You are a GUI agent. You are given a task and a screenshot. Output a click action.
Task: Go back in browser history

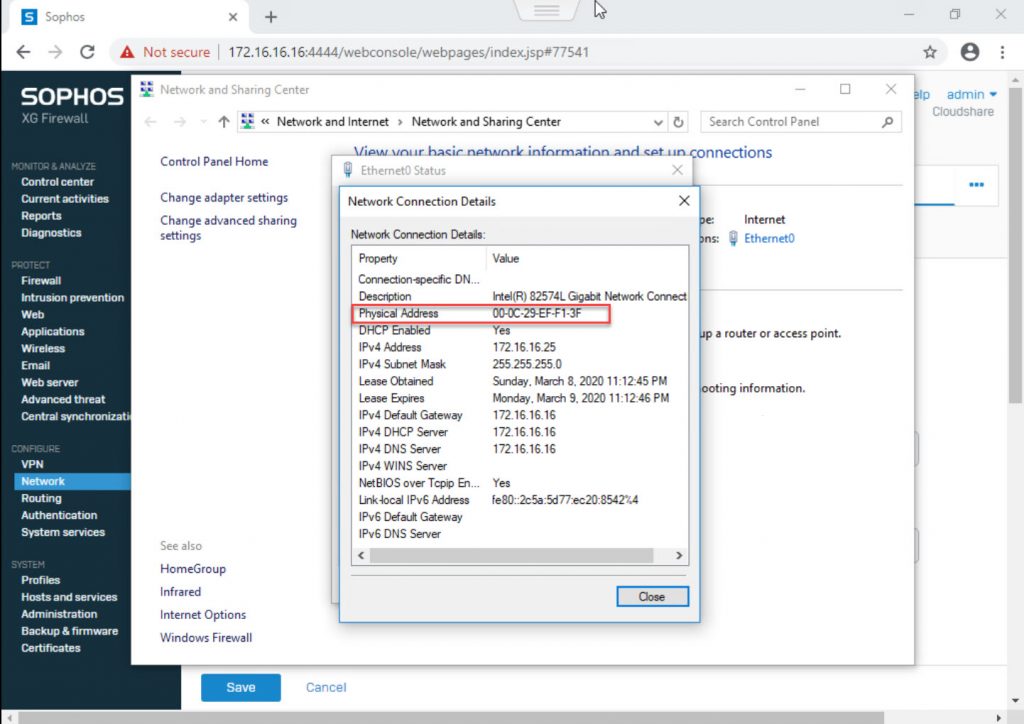(x=24, y=52)
